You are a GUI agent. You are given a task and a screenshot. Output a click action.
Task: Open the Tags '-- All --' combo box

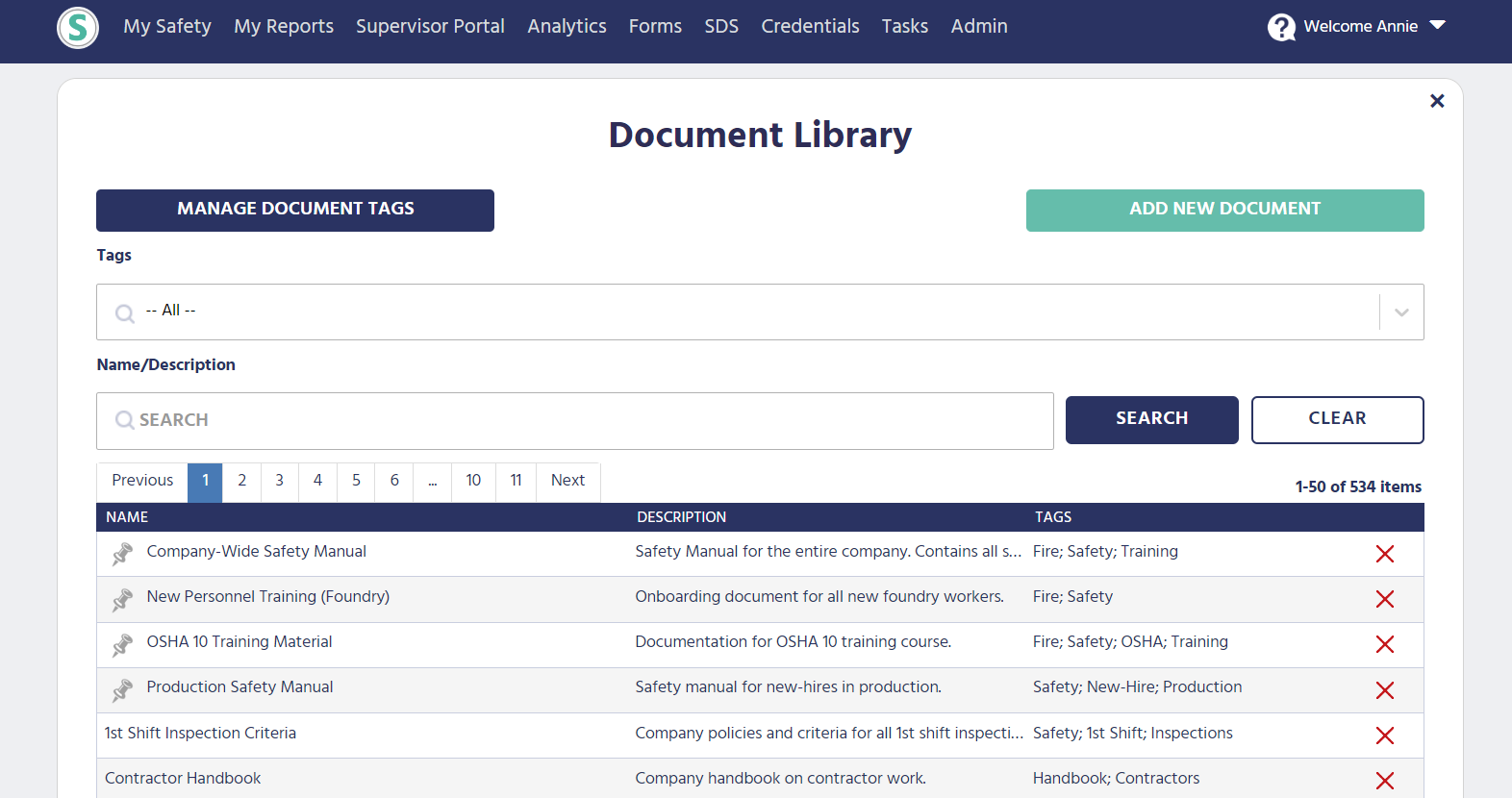(x=760, y=312)
